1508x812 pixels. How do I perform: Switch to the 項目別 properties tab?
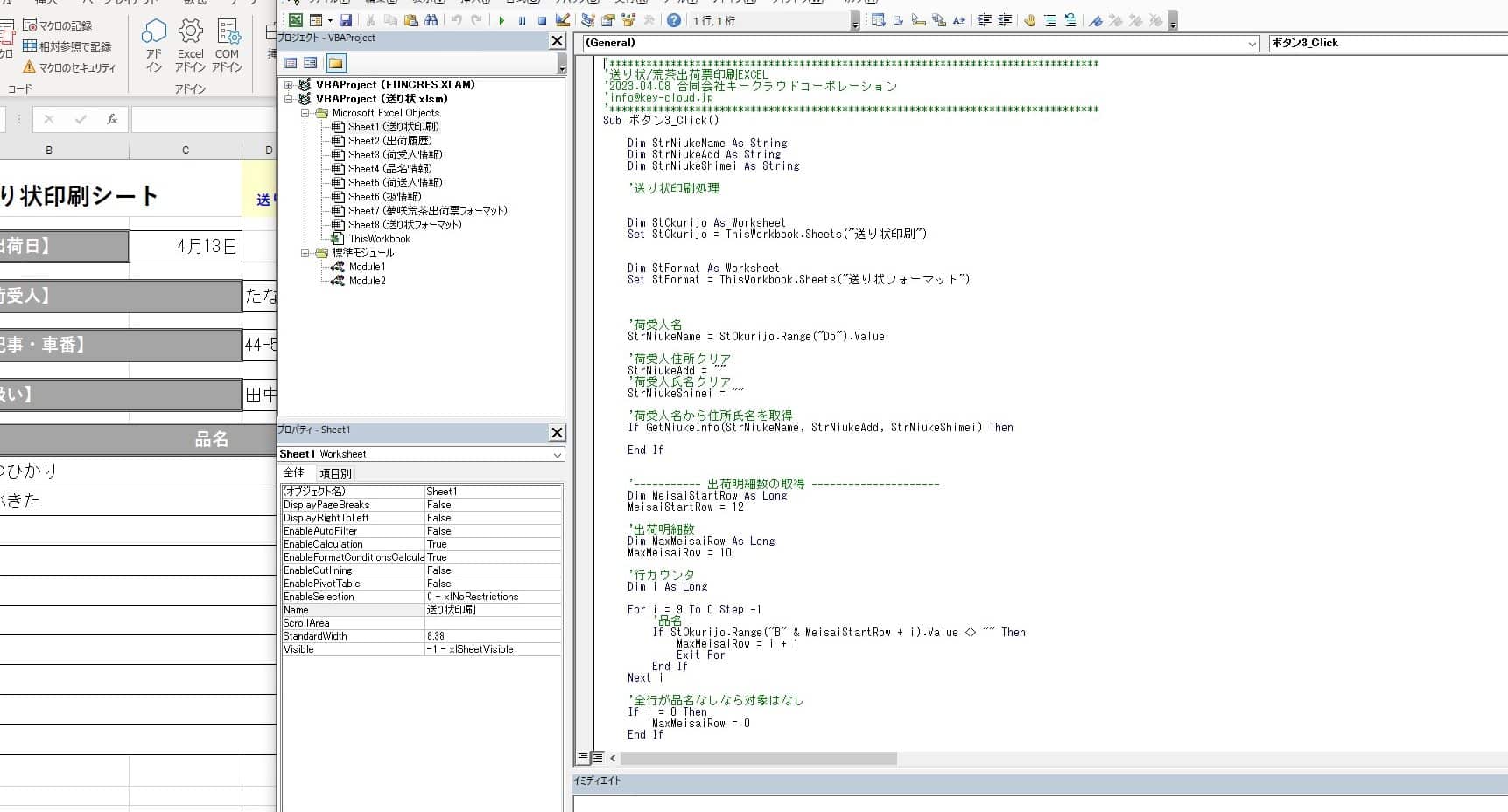335,473
